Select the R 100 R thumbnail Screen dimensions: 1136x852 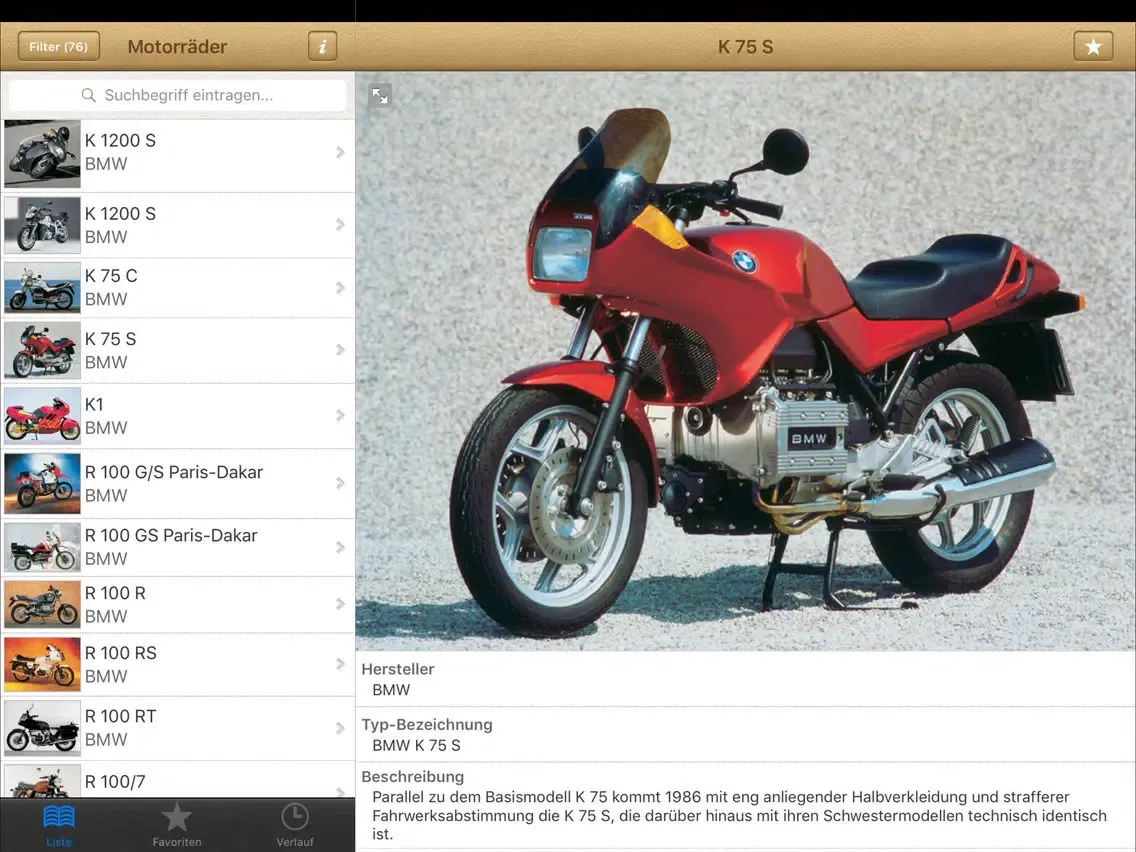click(x=42, y=604)
